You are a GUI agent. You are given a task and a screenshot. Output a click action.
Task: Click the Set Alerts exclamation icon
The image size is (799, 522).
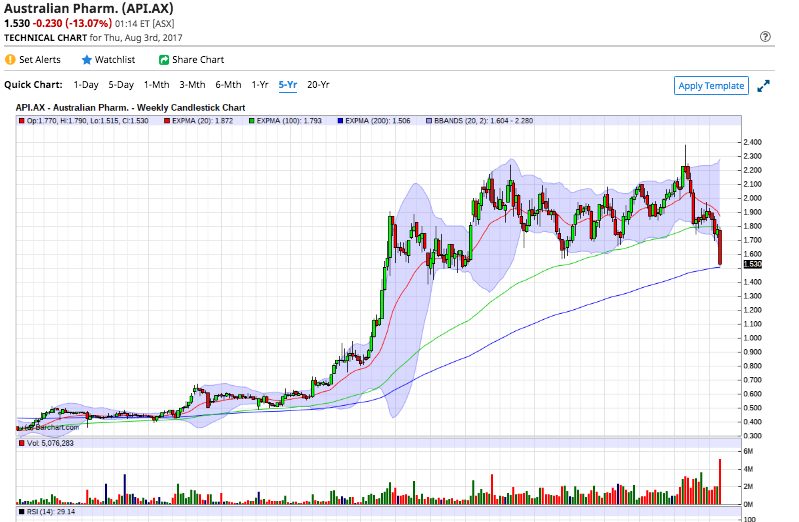click(10, 60)
